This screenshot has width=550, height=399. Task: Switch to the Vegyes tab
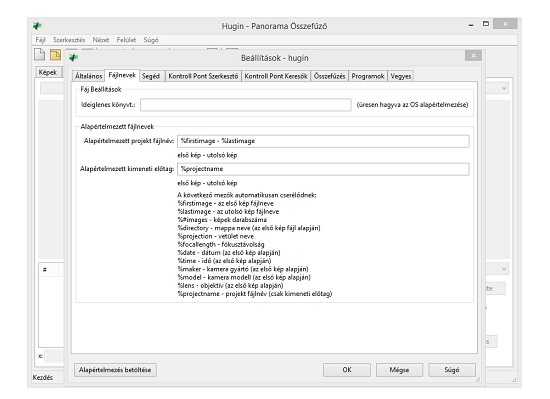point(401,76)
